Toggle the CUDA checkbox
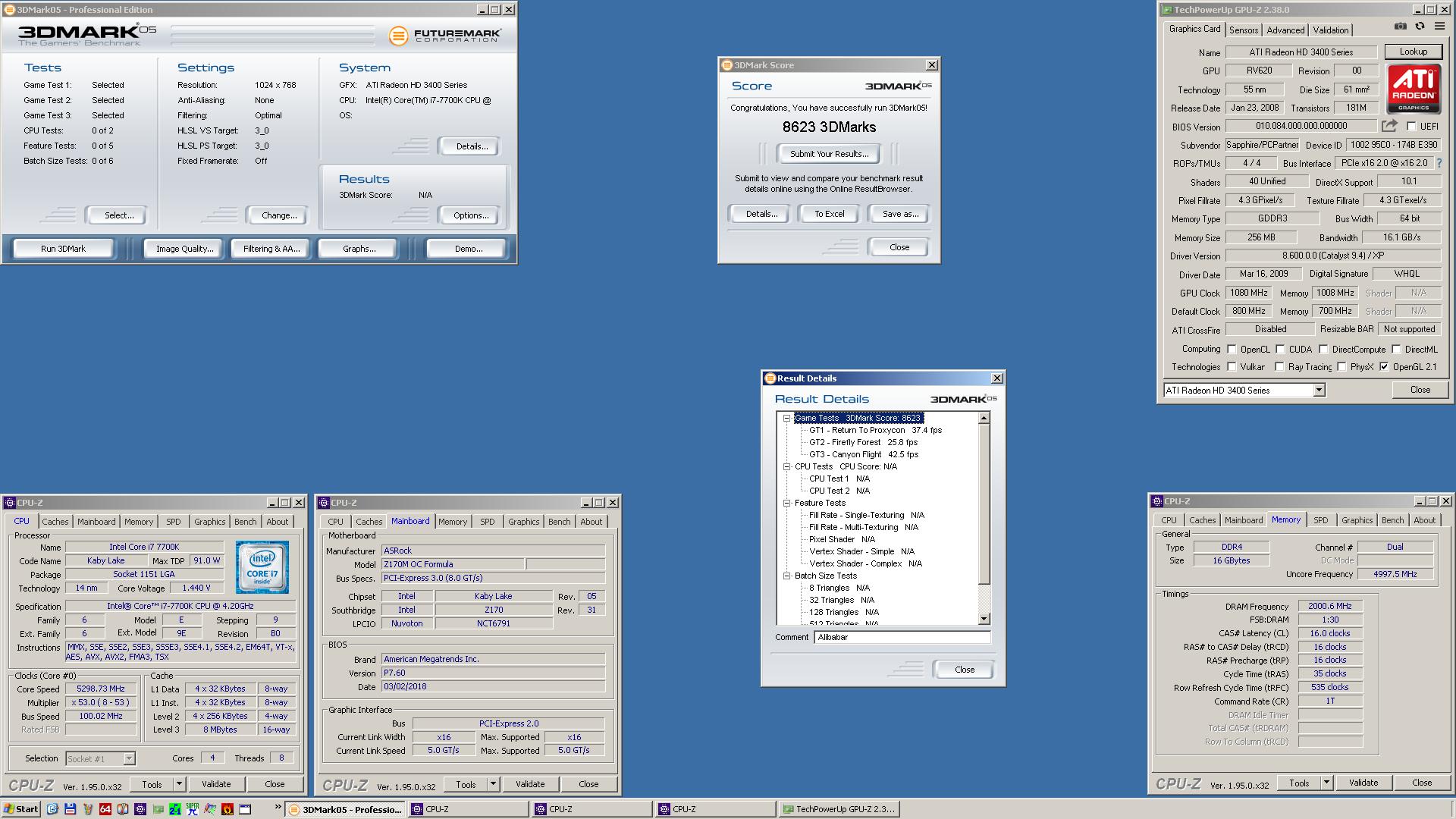This screenshot has height=819, width=1456. click(x=1280, y=350)
